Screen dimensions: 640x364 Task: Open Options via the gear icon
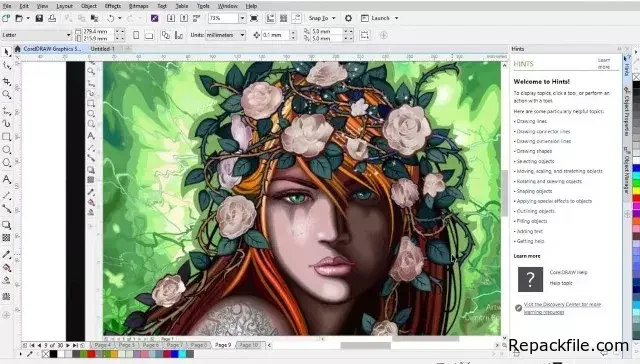[348, 18]
